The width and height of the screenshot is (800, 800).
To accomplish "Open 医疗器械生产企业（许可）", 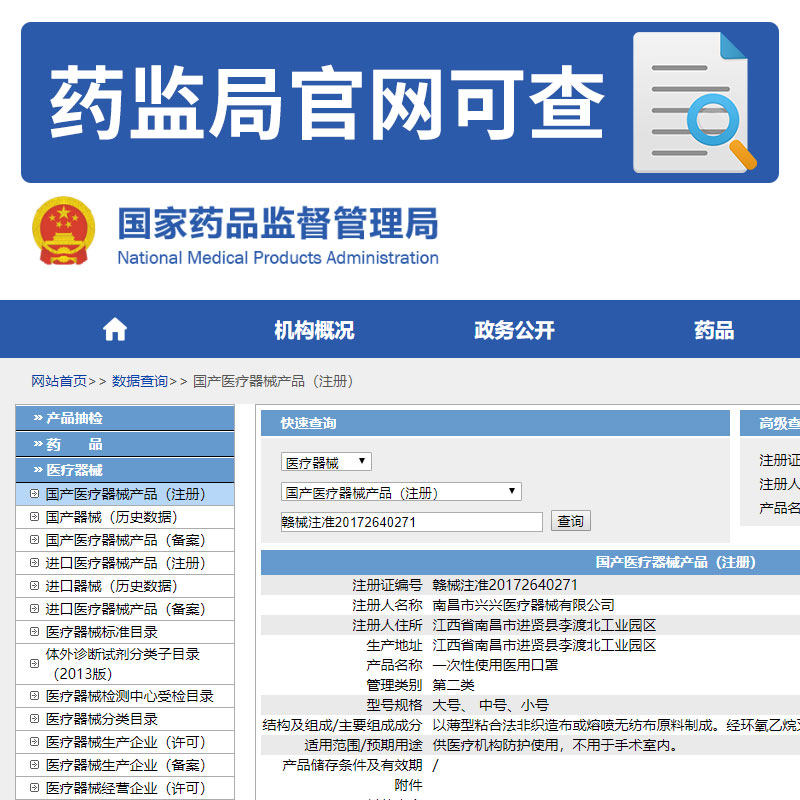I will tap(125, 742).
